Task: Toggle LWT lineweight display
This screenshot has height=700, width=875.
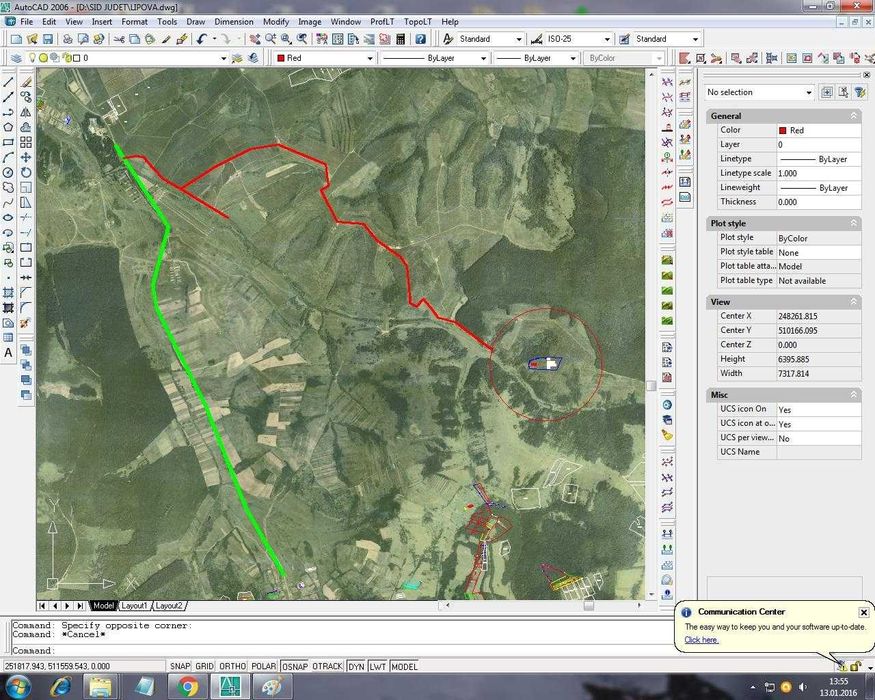Action: tap(378, 666)
